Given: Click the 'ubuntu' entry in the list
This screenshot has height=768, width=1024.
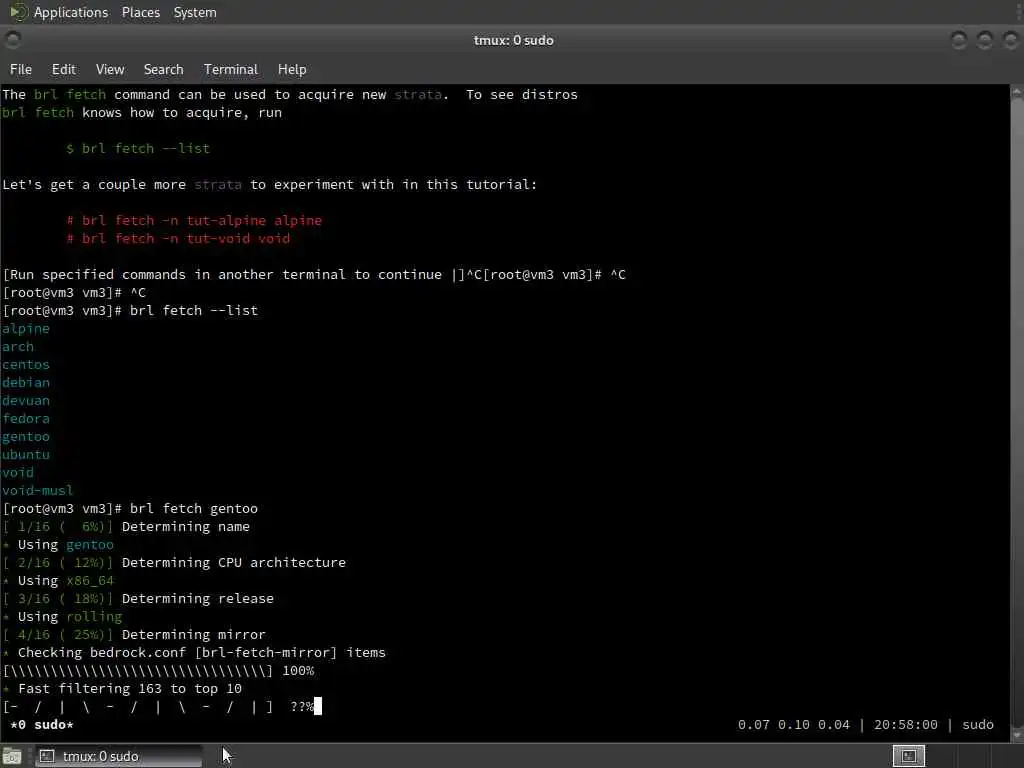Looking at the screenshot, I should (x=25, y=455).
